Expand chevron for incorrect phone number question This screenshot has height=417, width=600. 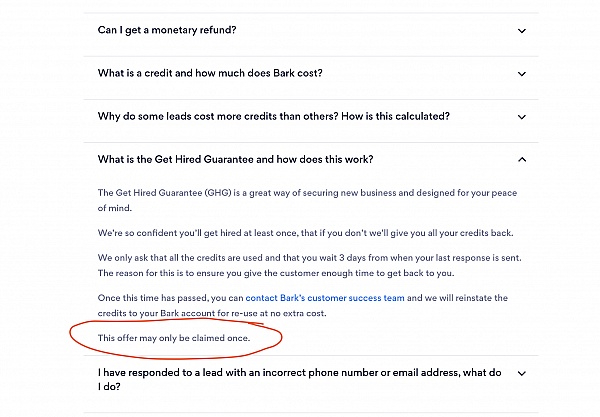coord(521,374)
